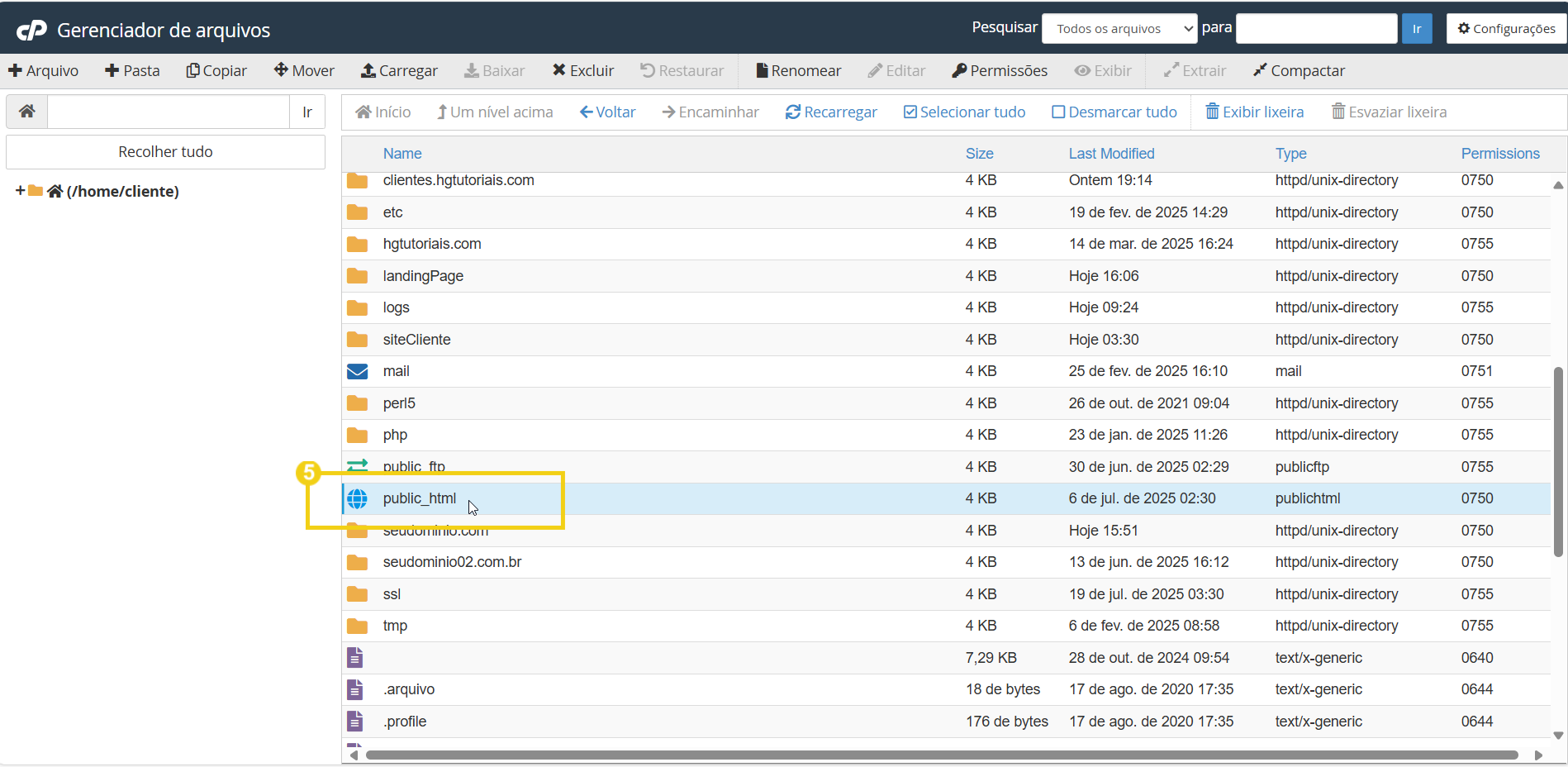The height and width of the screenshot is (767, 1568).
Task: Expand the /home/cliente tree node
Action: (21, 191)
